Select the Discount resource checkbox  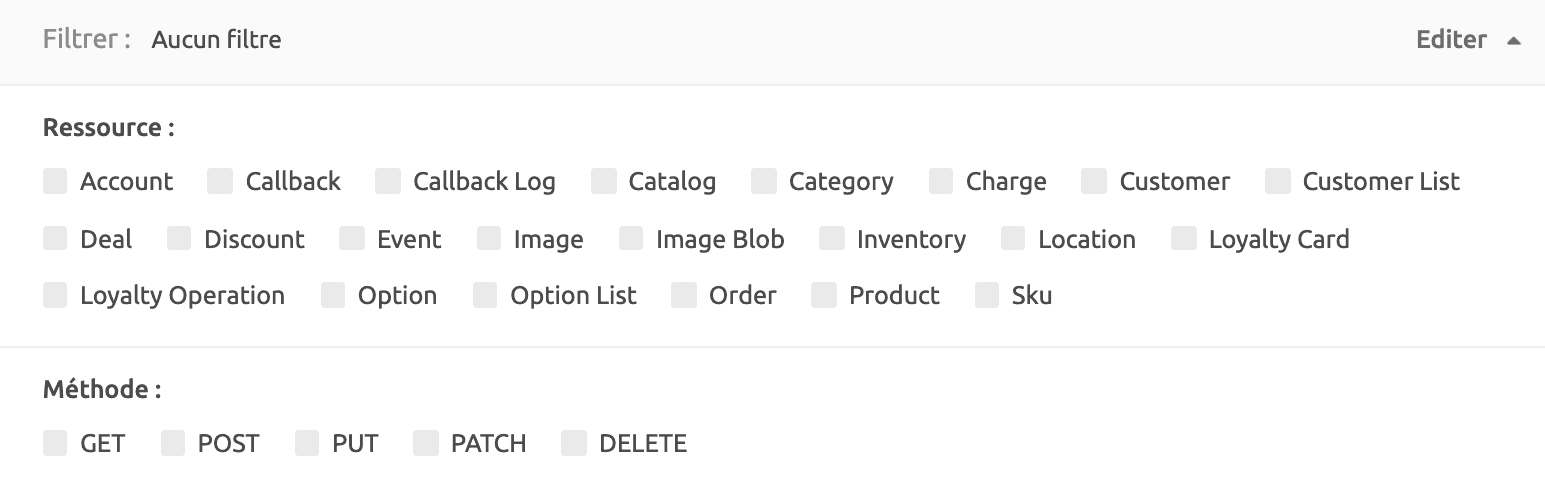(179, 239)
